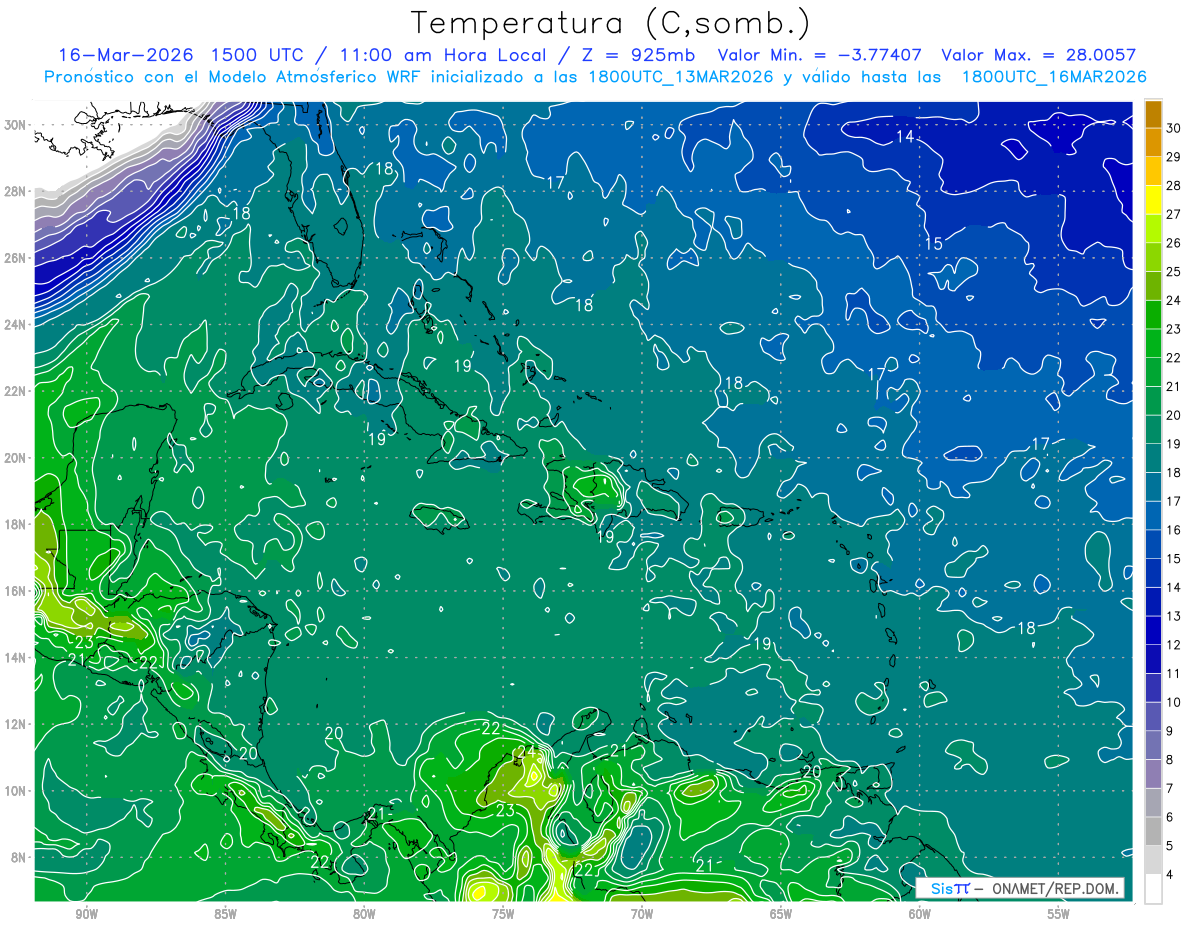Click the '16N' latitude axis label
Viewport: 1200px width, 927px height.
(14, 591)
